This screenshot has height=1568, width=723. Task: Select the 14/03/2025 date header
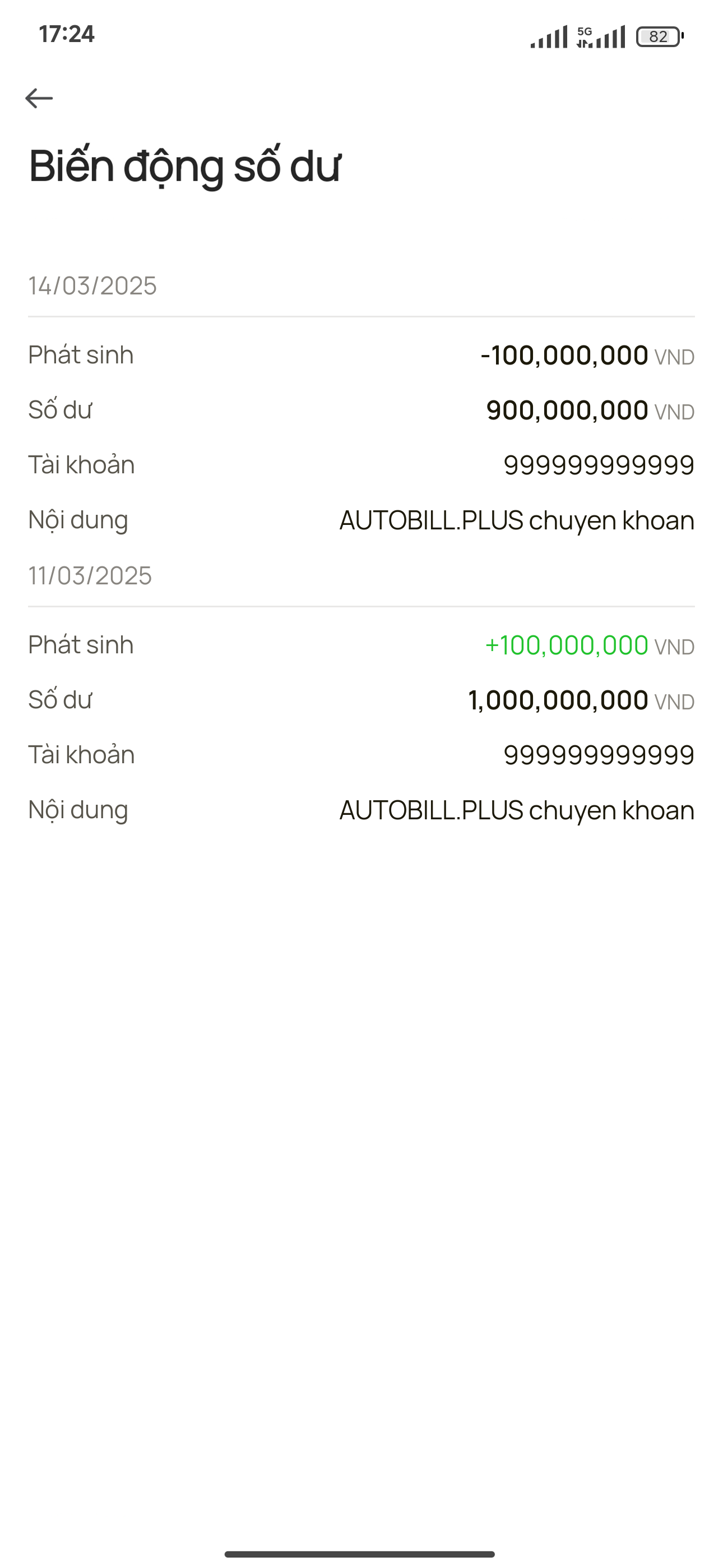click(92, 285)
